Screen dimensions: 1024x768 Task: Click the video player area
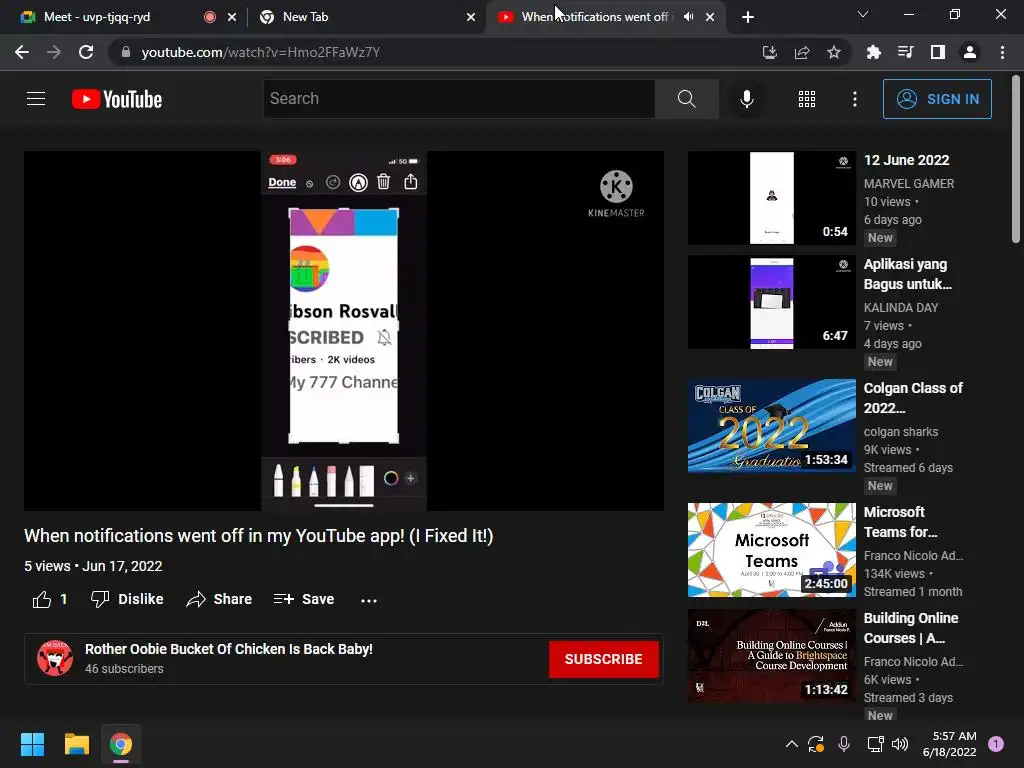click(344, 331)
